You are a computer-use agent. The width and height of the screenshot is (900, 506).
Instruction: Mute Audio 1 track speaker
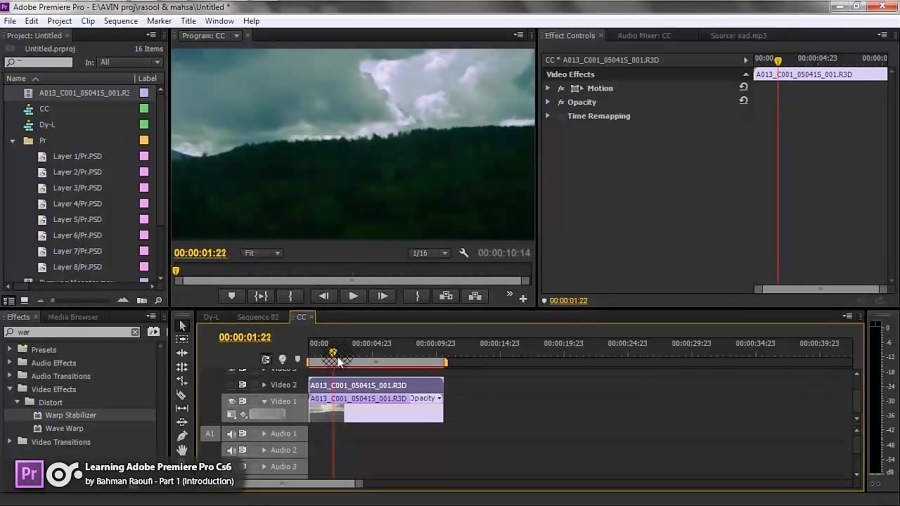tap(231, 434)
